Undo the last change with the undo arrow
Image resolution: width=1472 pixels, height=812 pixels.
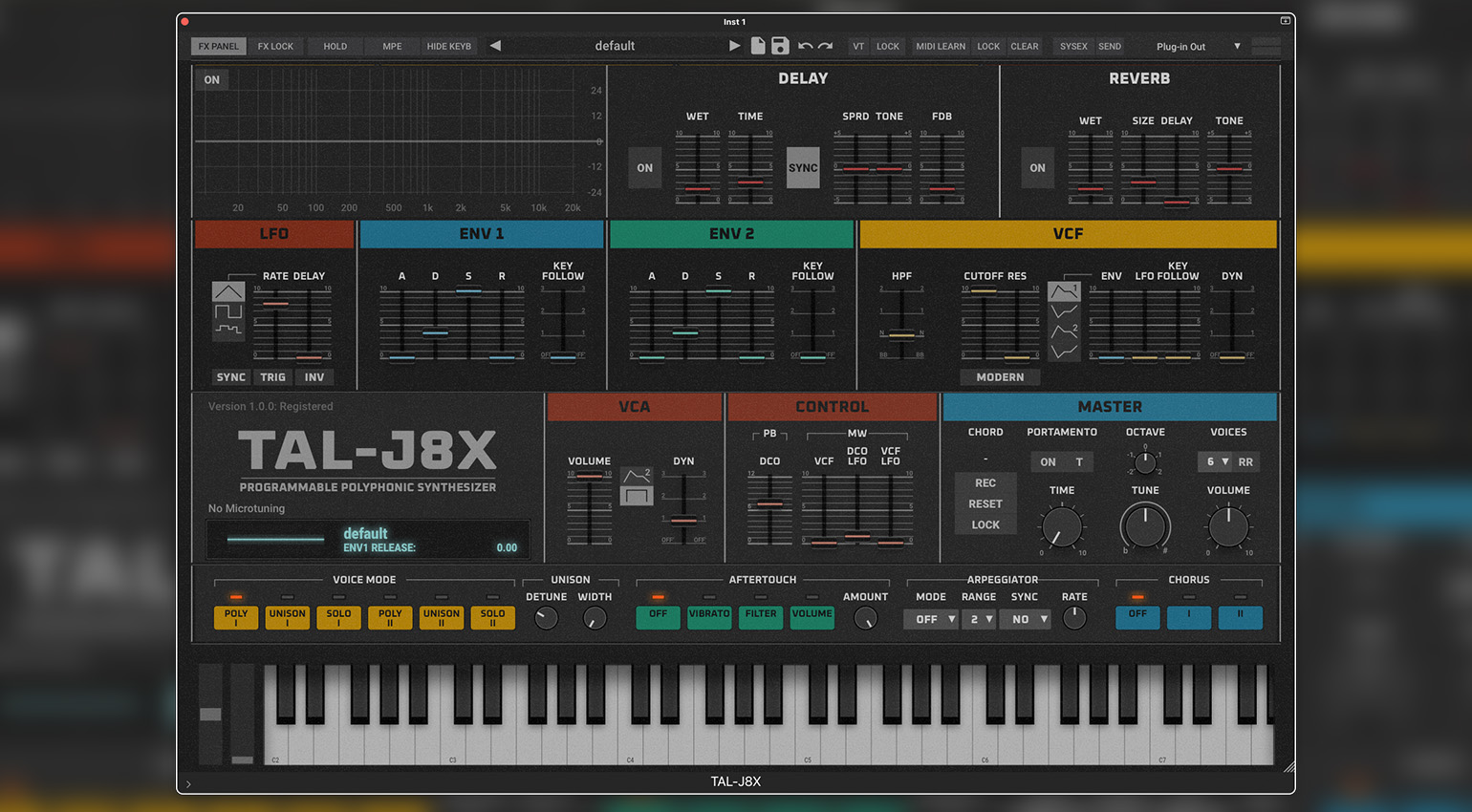[805, 46]
